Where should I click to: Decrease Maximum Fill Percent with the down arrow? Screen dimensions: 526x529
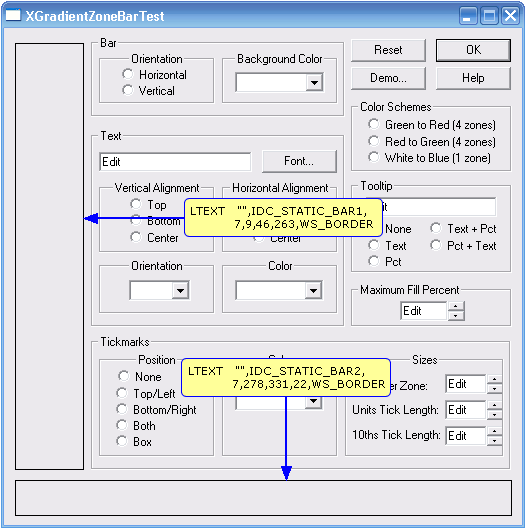tap(456, 316)
